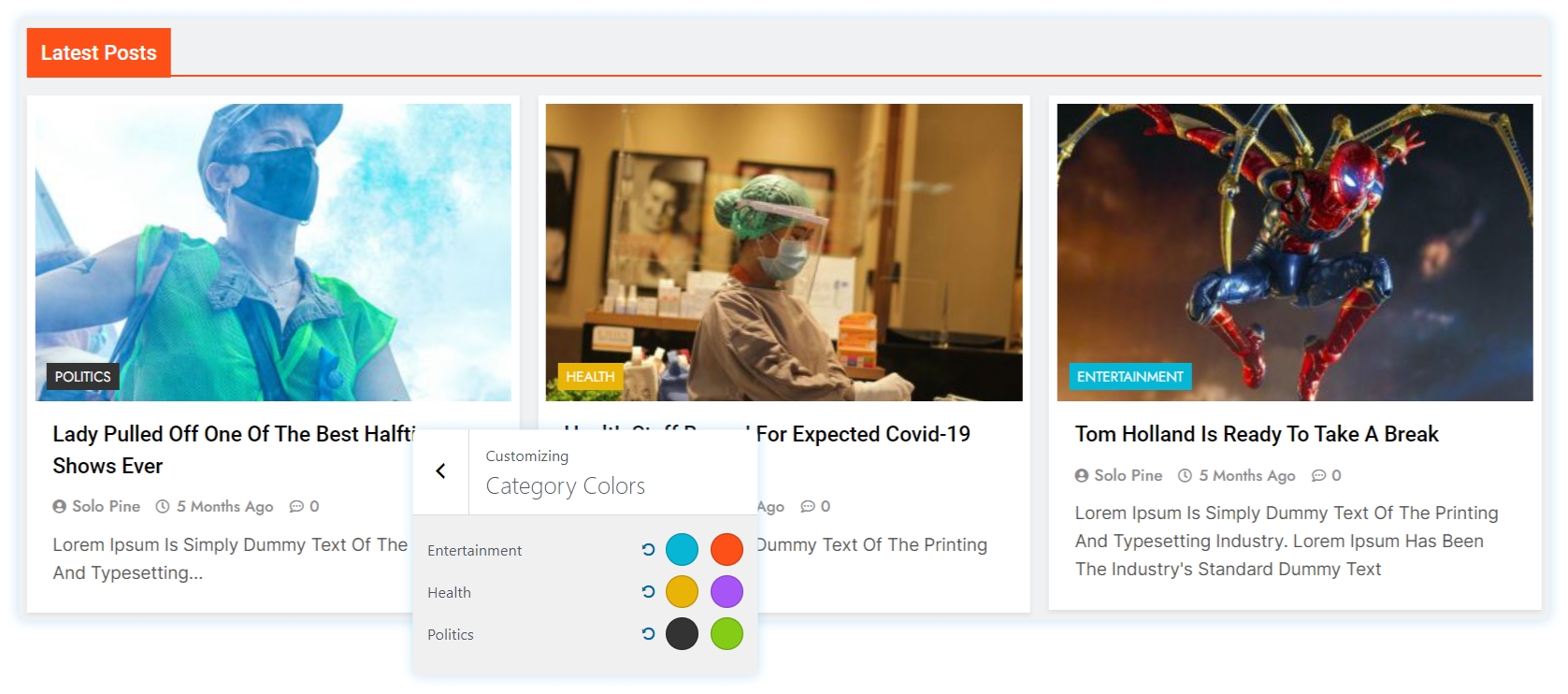This screenshot has height=694, width=1568.
Task: Reset Health category colors
Action: [648, 592]
